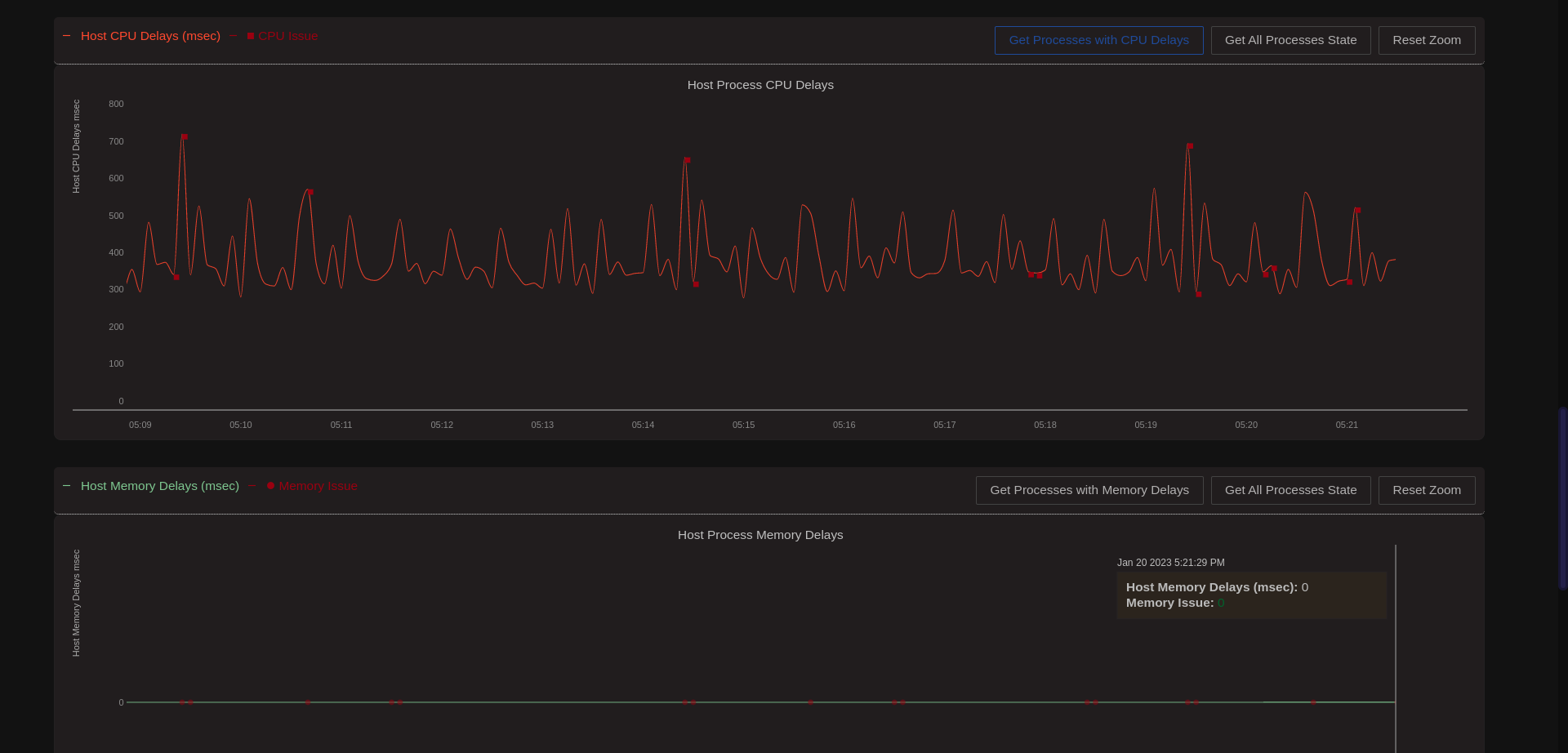
Task: Click the Host Process CPU Delays chart title
Action: click(760, 85)
